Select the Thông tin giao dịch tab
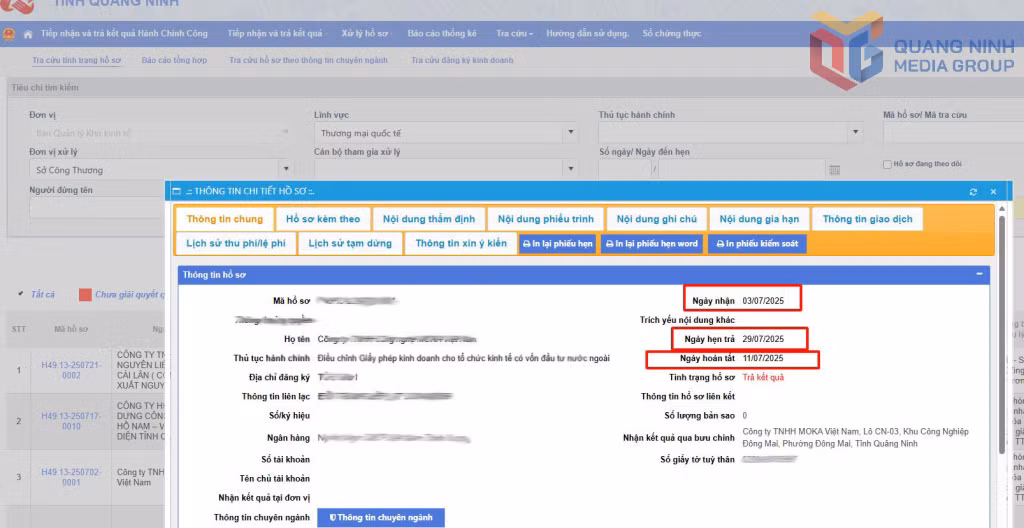The image size is (1024, 528). (x=867, y=219)
